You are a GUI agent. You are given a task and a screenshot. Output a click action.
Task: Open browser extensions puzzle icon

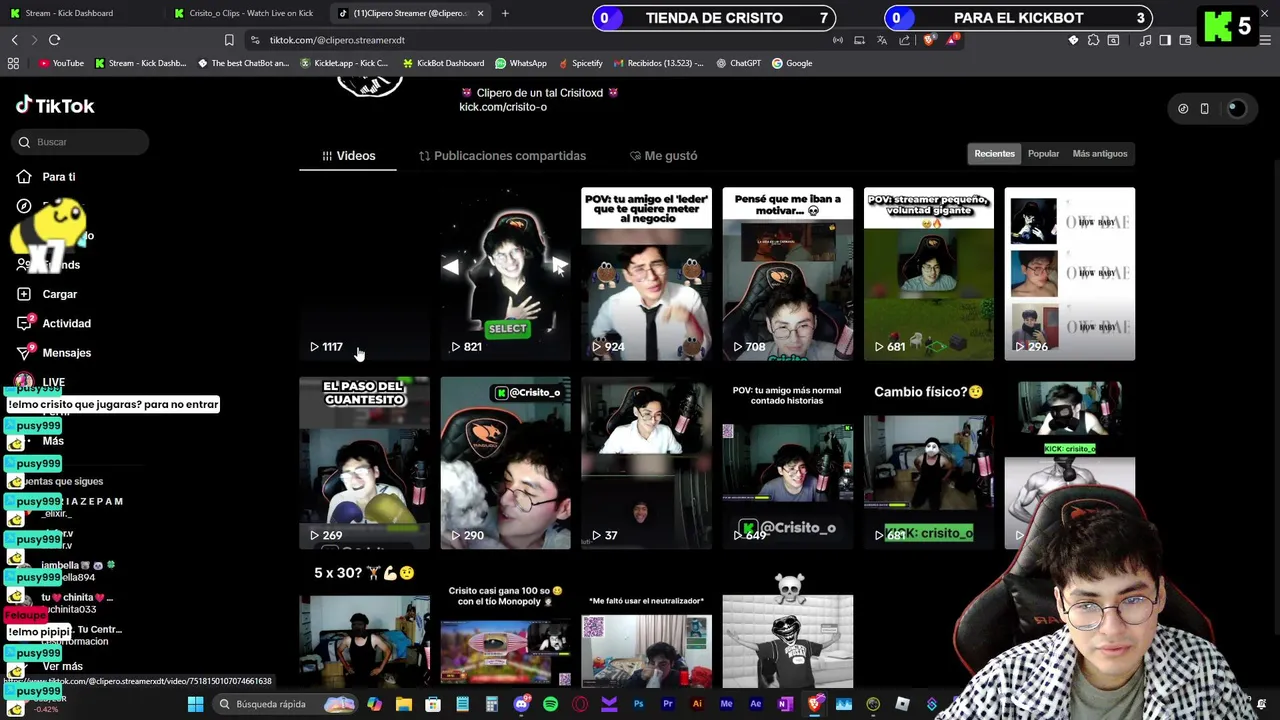[x=1093, y=40]
